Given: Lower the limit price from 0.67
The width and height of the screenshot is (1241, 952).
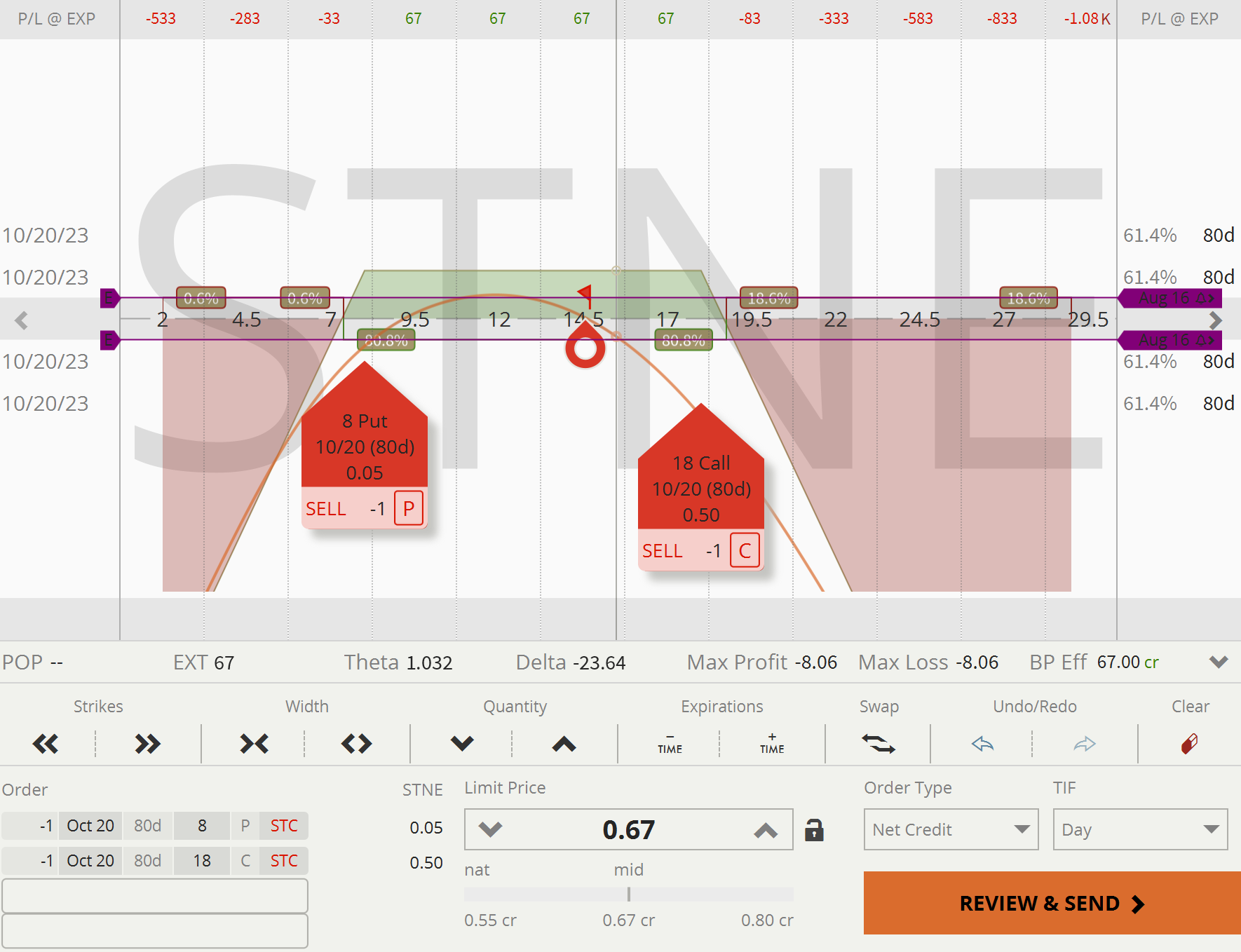Looking at the screenshot, I should point(491,830).
